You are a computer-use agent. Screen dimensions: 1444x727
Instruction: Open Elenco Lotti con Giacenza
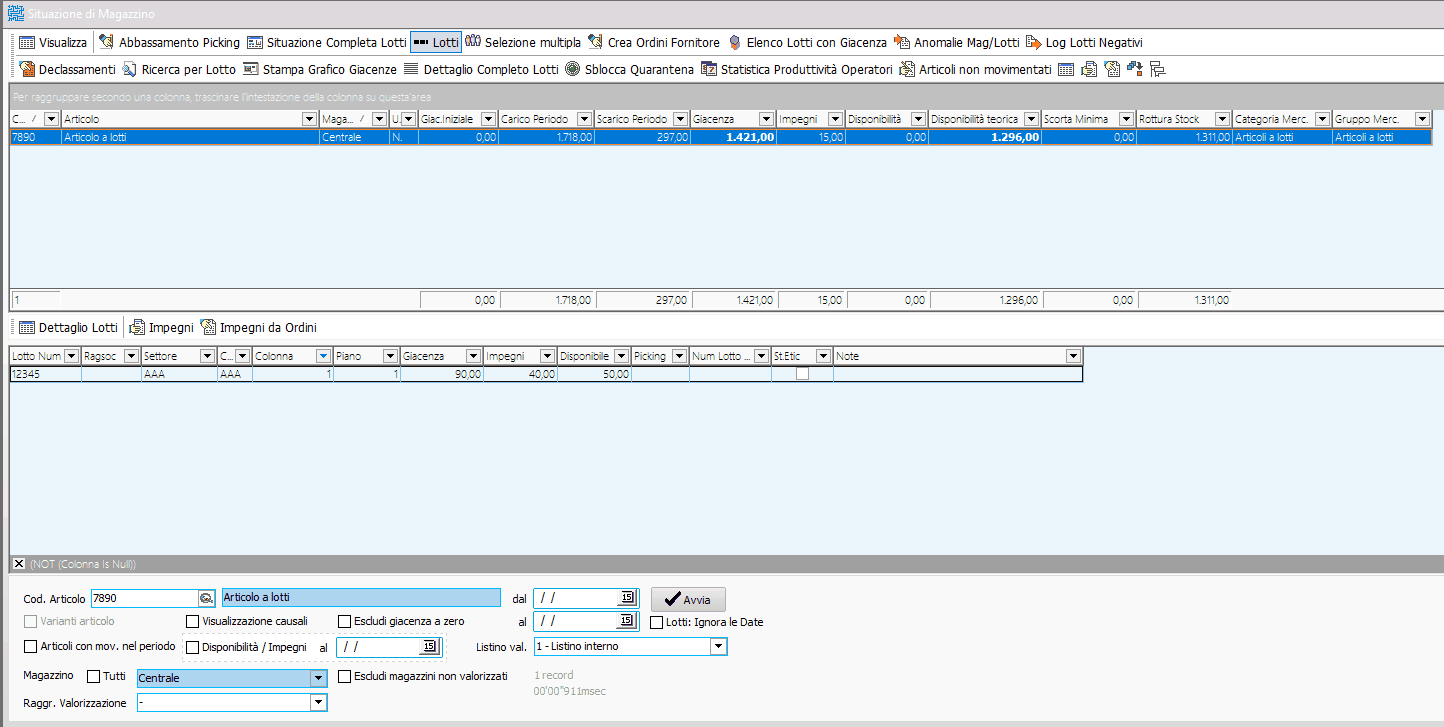click(807, 43)
